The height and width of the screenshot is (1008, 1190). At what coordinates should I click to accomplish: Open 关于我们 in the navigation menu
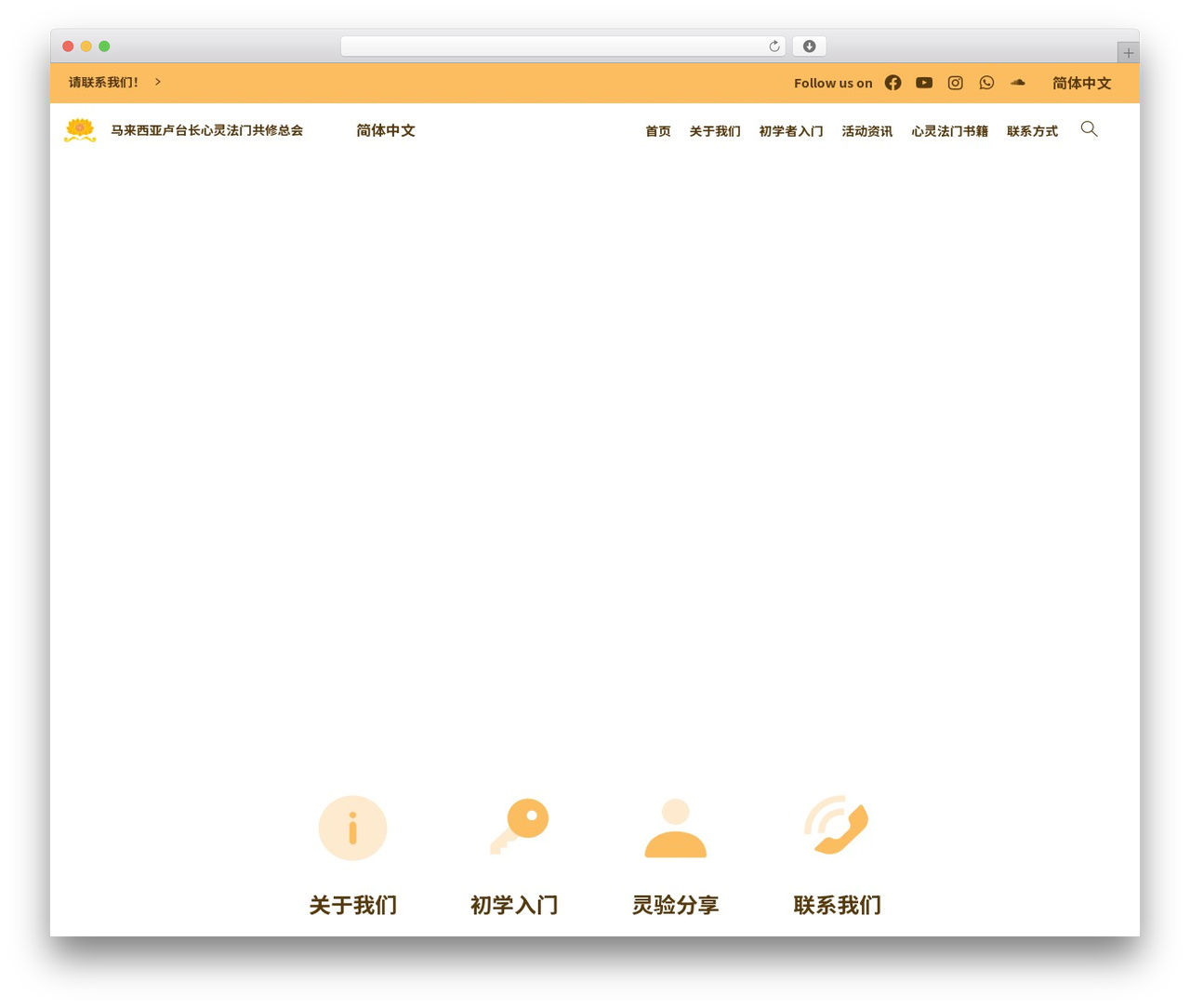pos(715,131)
